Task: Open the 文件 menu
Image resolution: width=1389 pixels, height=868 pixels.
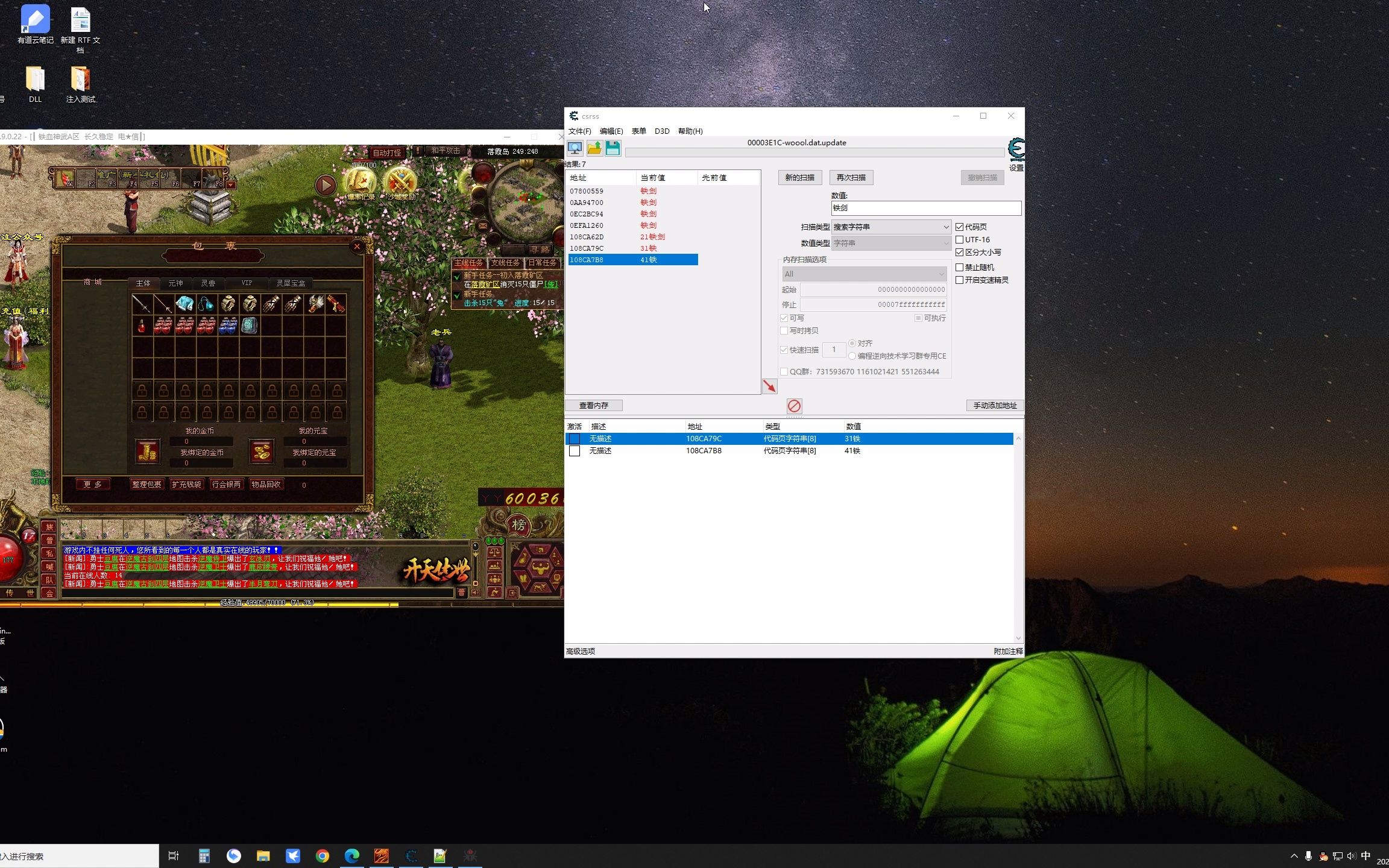Action: [x=580, y=131]
